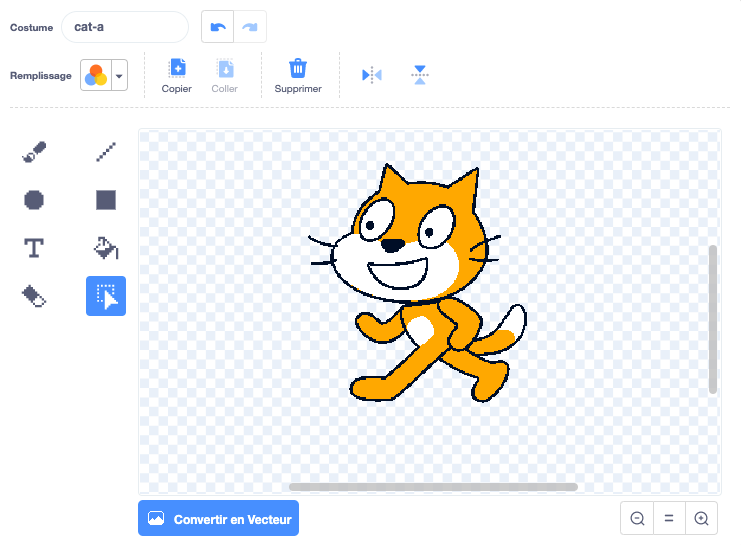Reset canvas zoom to default

coord(669,519)
